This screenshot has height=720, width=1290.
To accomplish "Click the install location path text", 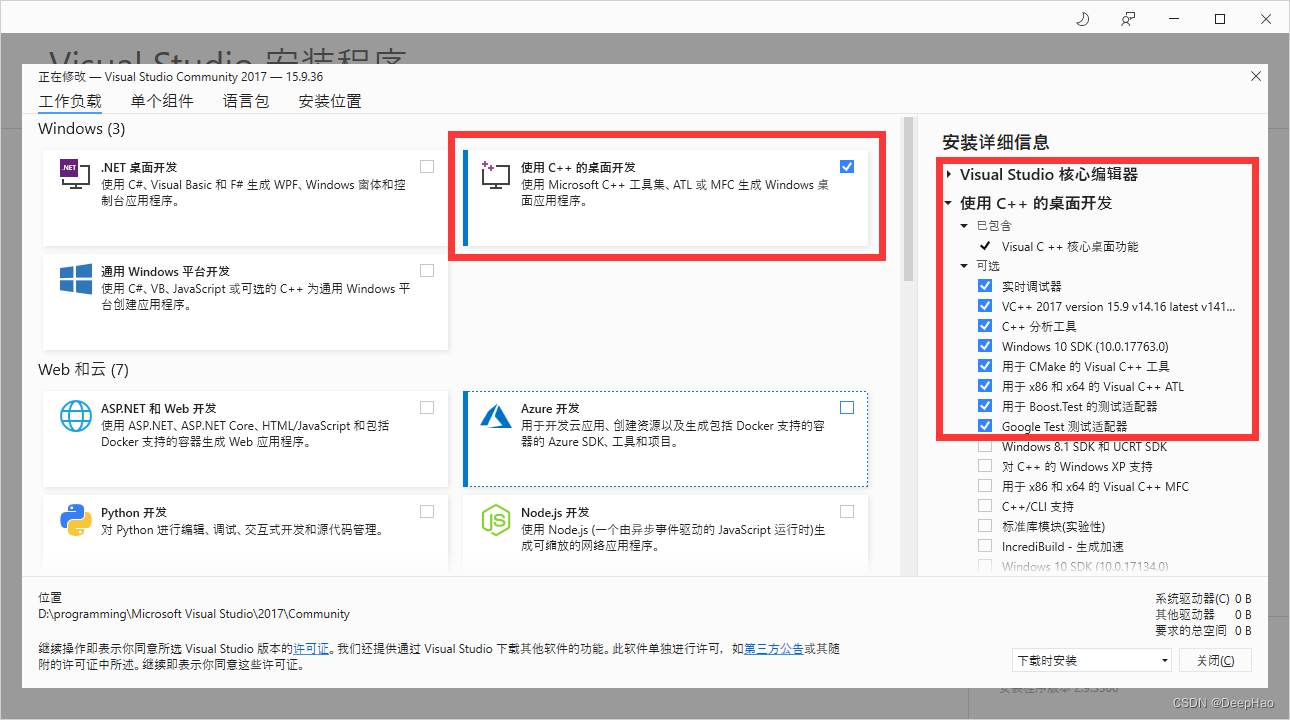I will pos(194,614).
